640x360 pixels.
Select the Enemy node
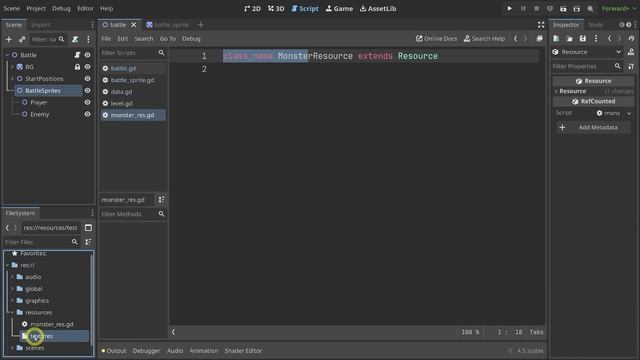[40, 114]
